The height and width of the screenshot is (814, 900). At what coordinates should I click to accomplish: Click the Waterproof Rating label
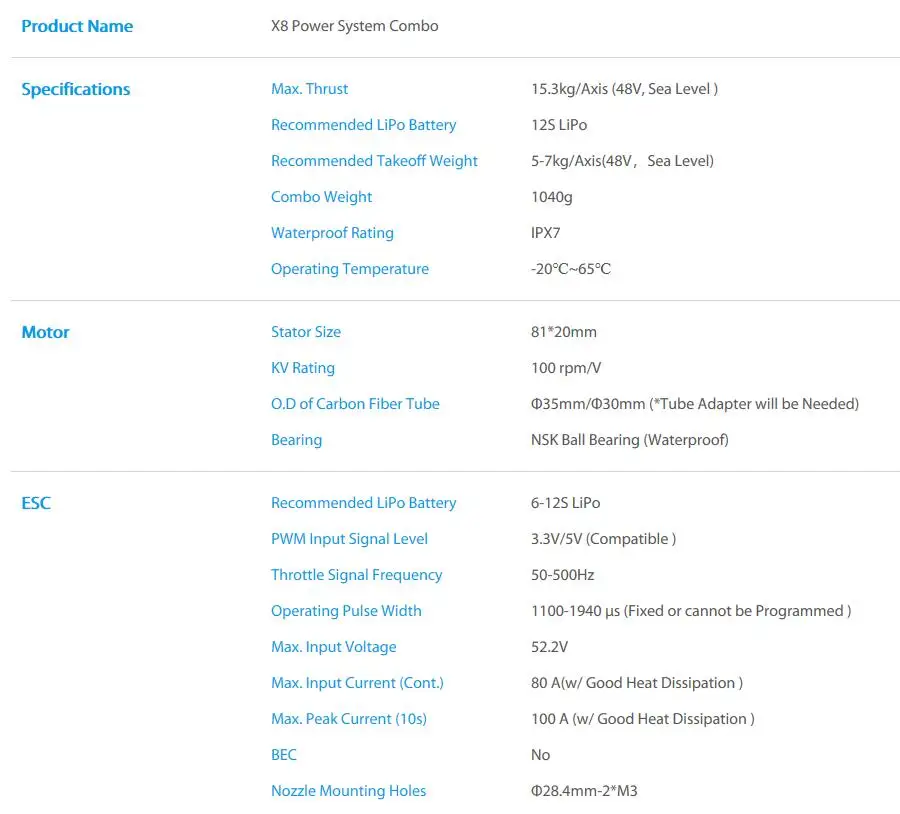332,233
